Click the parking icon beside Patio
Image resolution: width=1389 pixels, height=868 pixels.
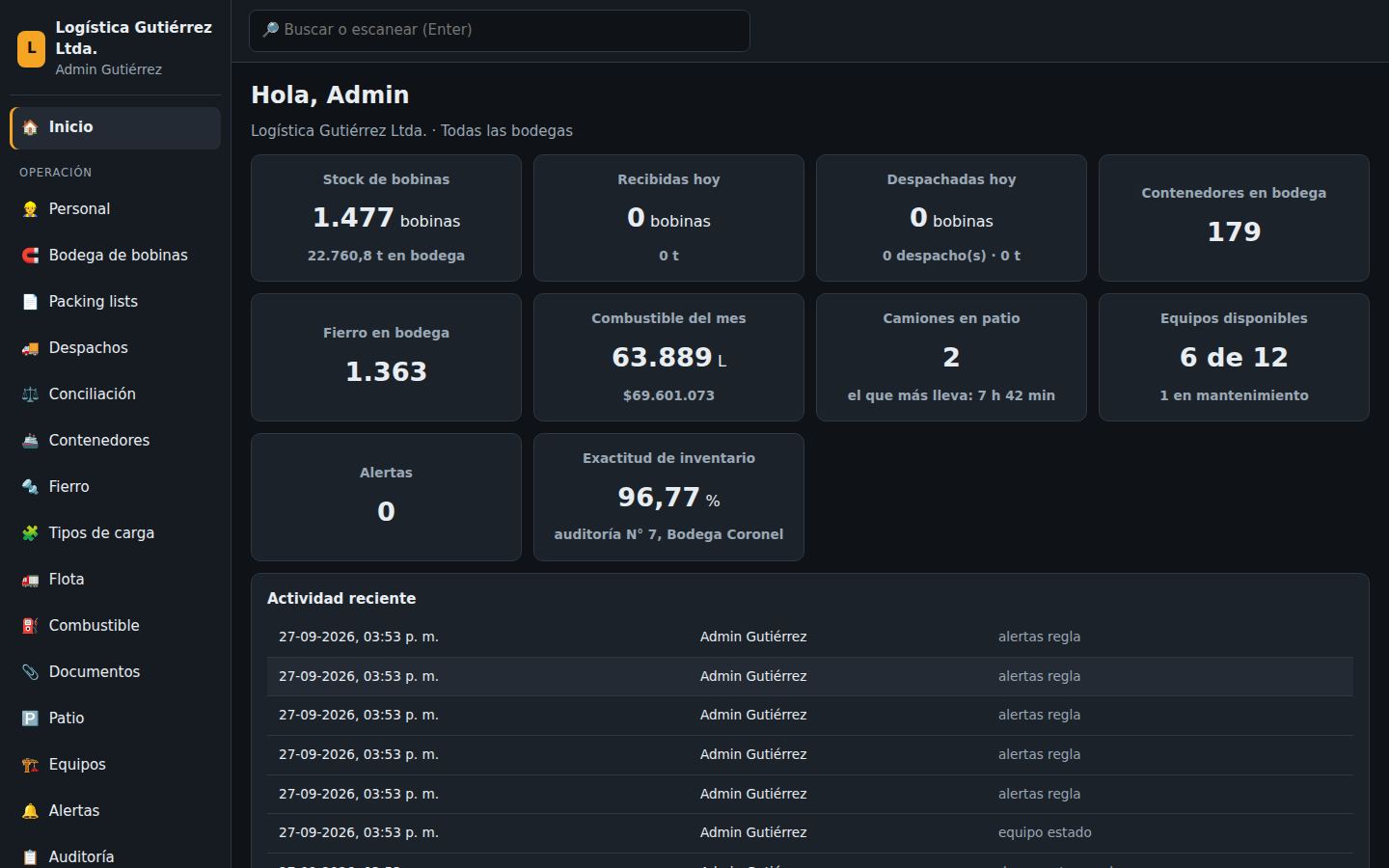(x=30, y=719)
